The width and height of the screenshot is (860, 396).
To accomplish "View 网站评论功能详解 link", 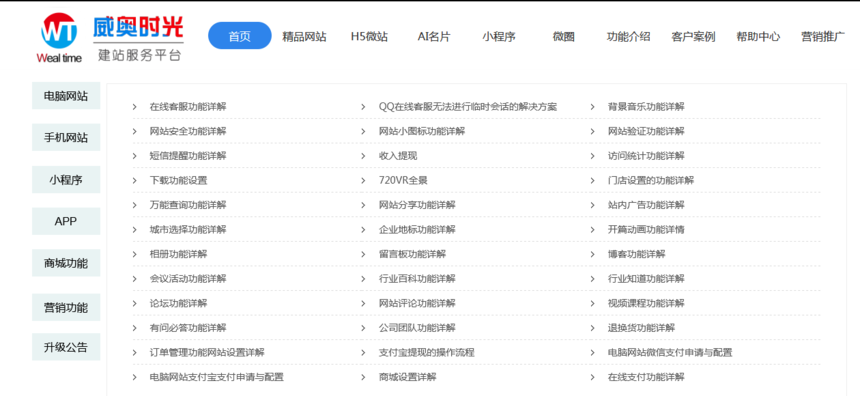I will tap(417, 303).
